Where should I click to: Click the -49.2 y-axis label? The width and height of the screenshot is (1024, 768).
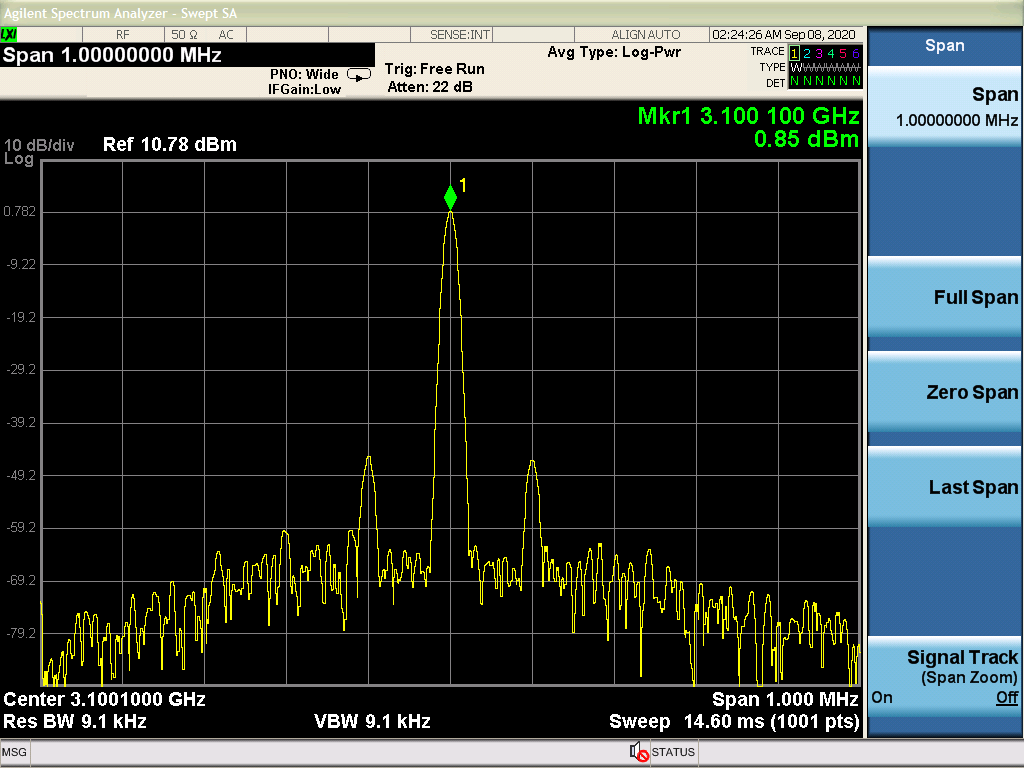pyautogui.click(x=21, y=475)
